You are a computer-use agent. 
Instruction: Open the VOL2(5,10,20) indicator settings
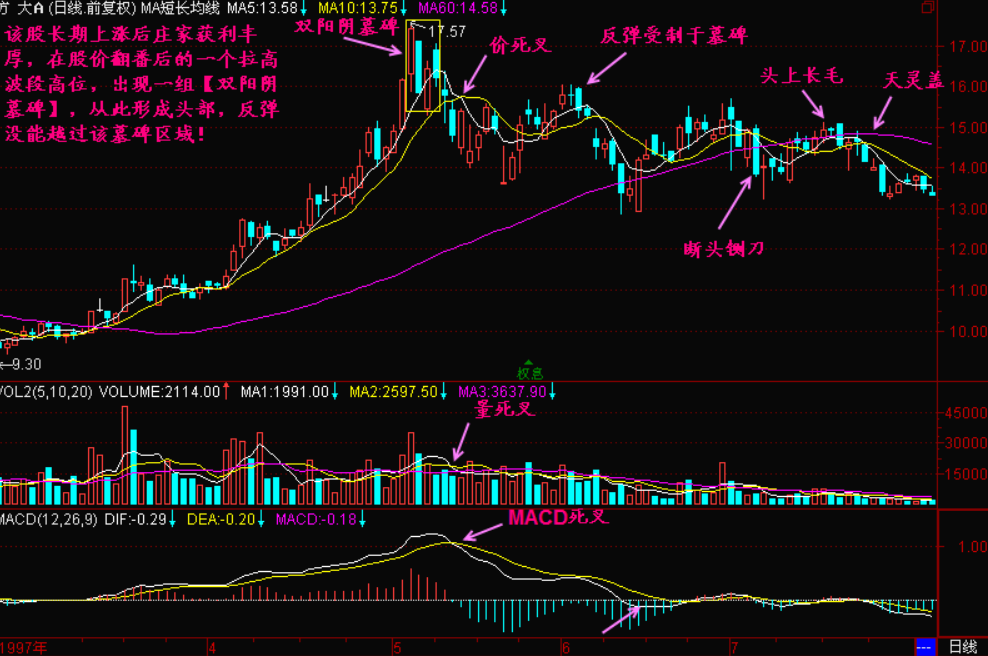46,392
